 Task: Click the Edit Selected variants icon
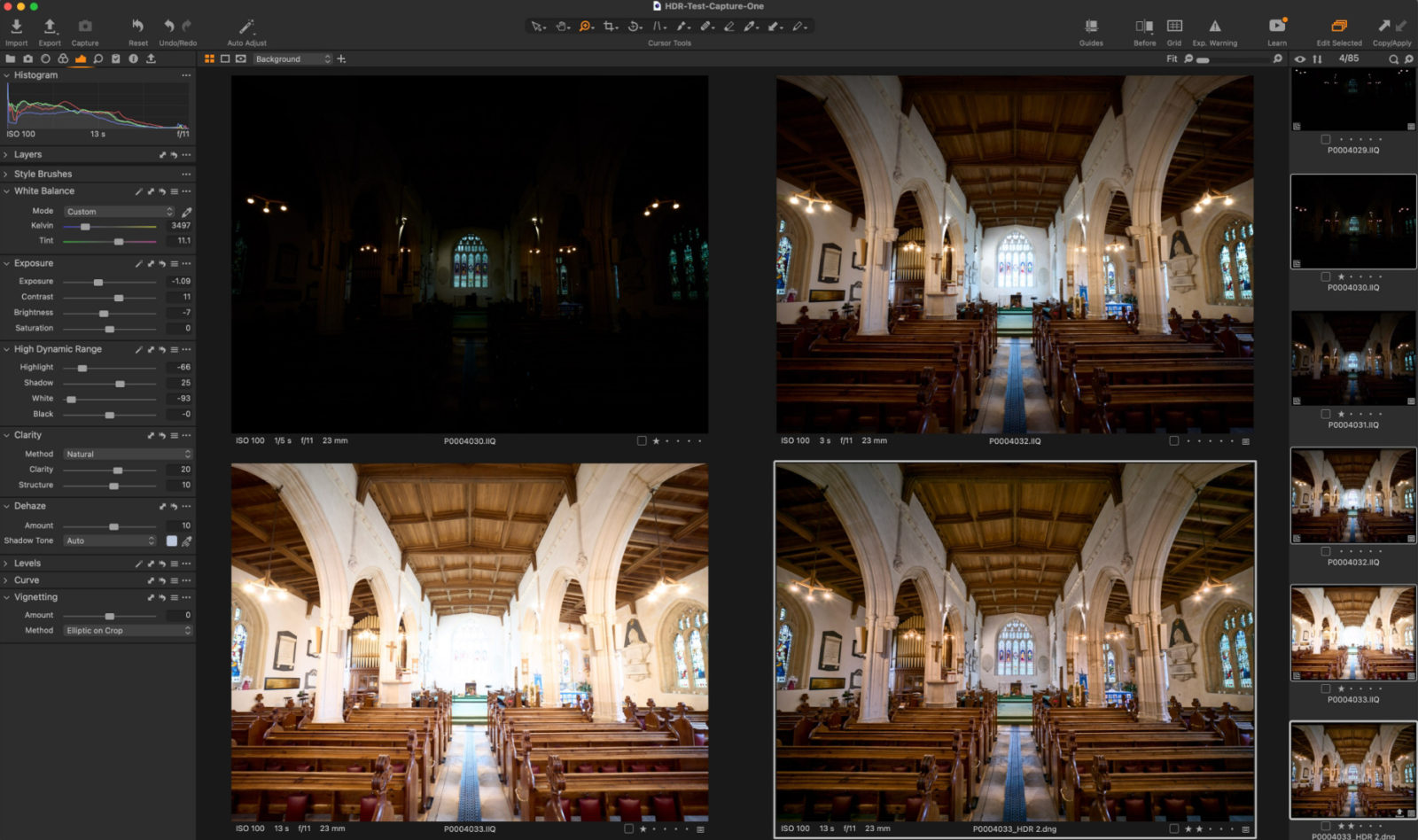(1338, 27)
